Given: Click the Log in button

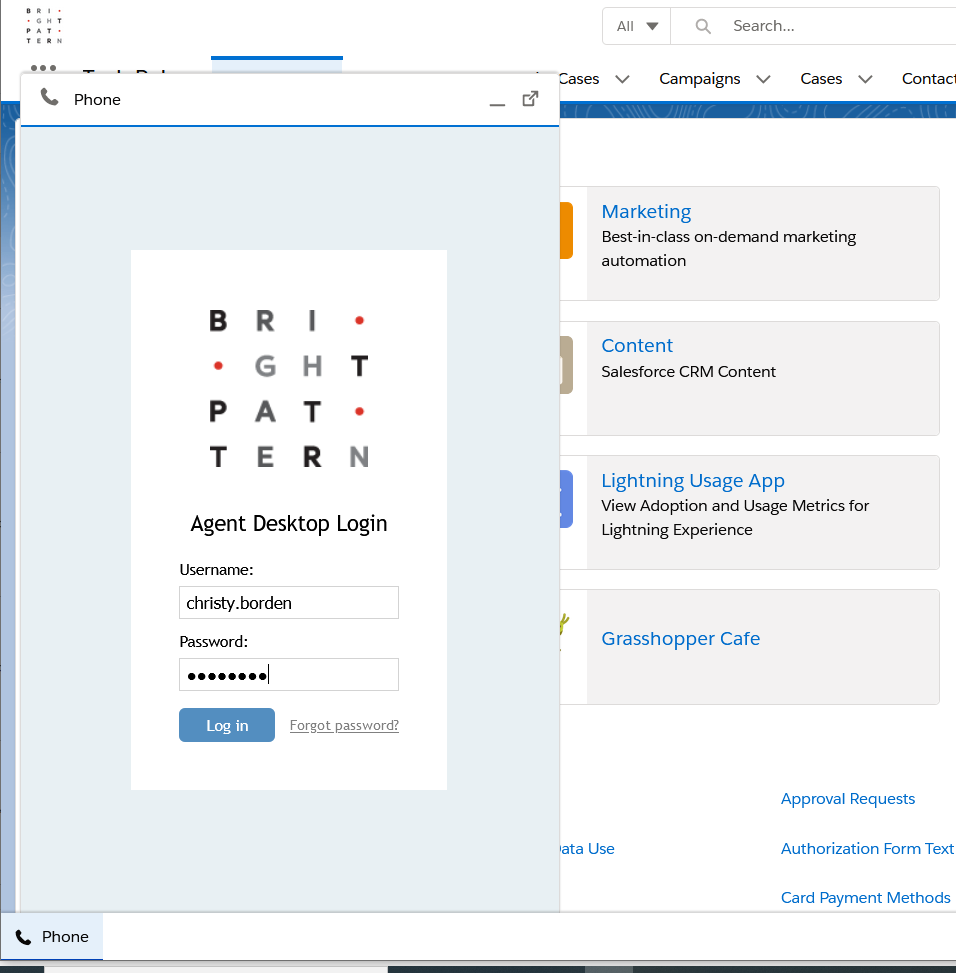Looking at the screenshot, I should (227, 725).
